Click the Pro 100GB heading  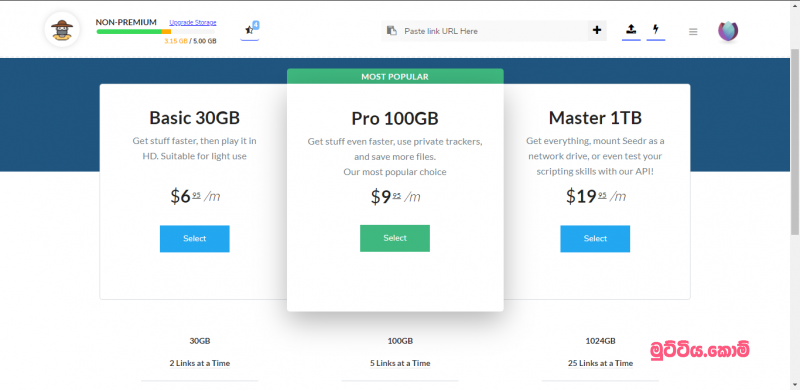(395, 118)
